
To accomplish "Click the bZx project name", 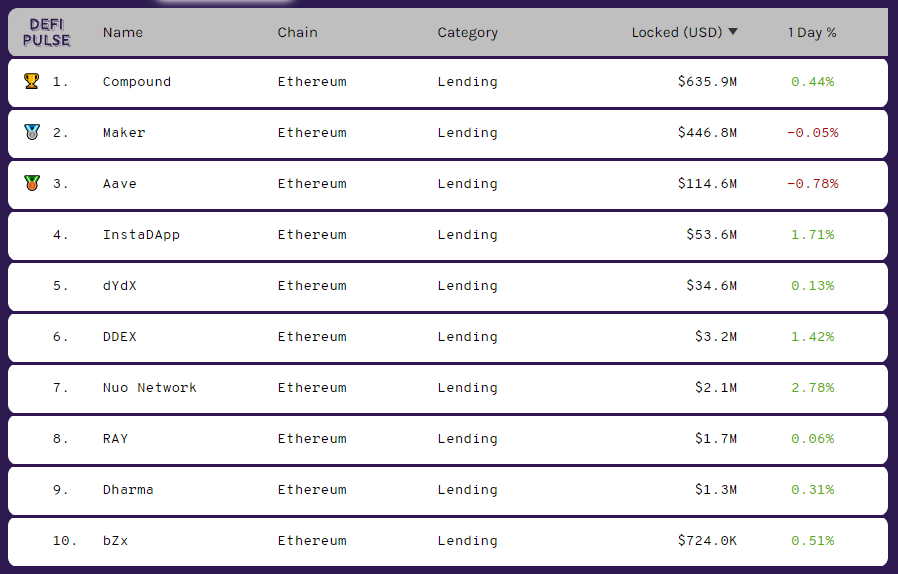I will (116, 541).
